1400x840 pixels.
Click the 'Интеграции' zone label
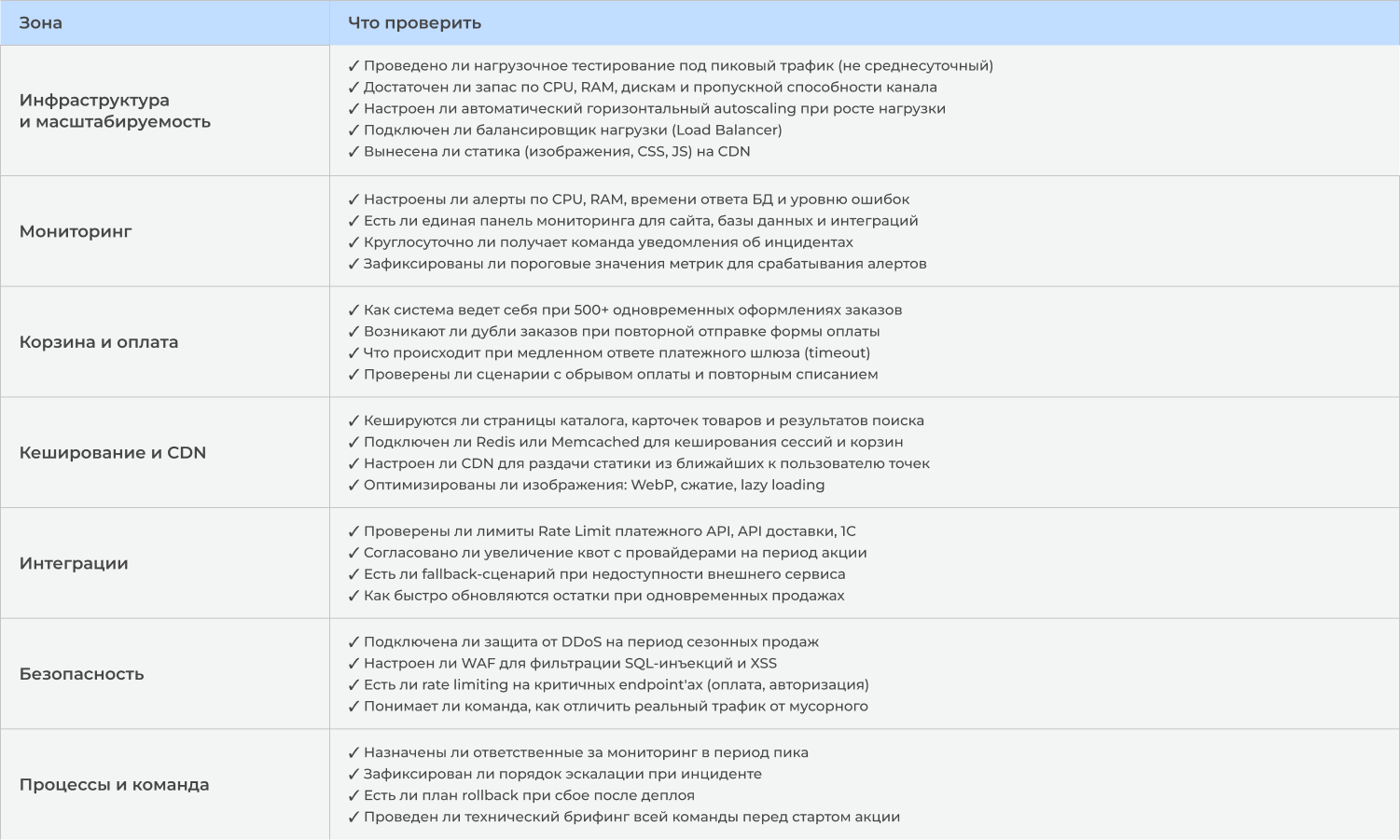tap(74, 564)
